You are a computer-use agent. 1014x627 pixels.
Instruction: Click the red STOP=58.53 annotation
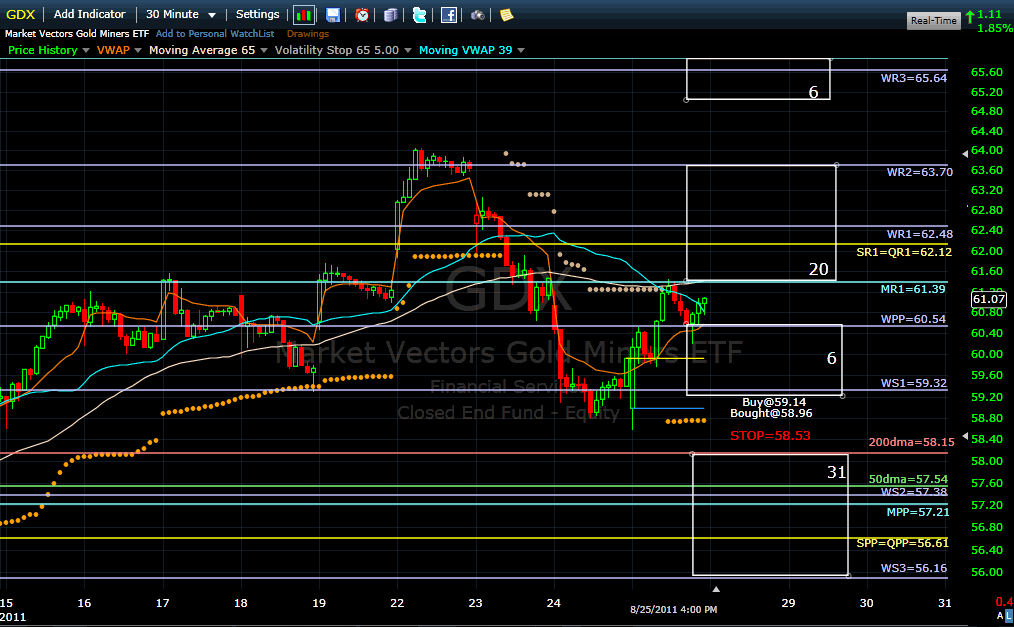(x=770, y=436)
